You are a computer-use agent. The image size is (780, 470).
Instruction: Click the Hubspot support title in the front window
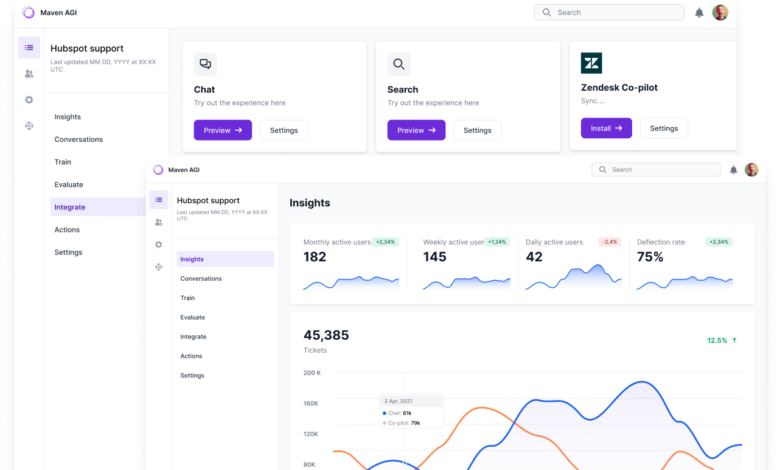[x=208, y=200]
